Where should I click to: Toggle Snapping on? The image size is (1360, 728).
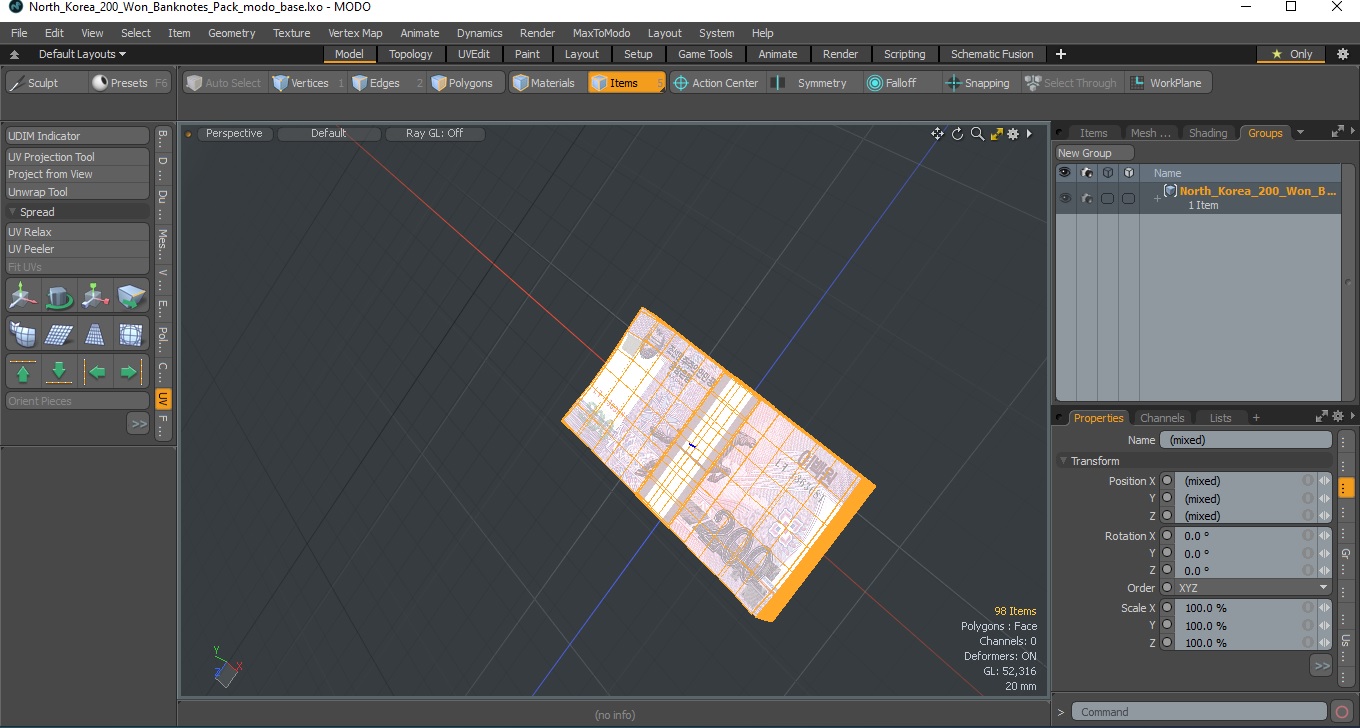pyautogui.click(x=978, y=83)
